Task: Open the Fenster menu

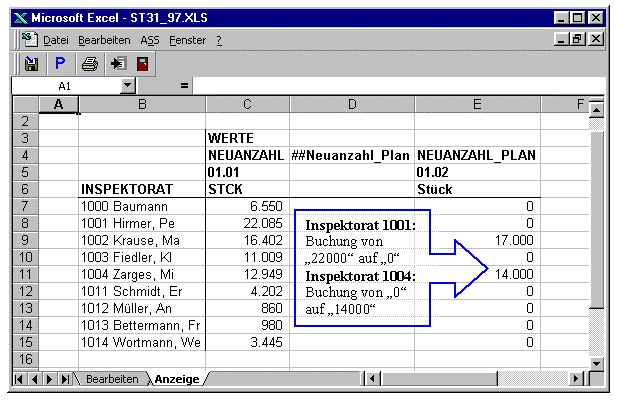Action: click(x=188, y=39)
